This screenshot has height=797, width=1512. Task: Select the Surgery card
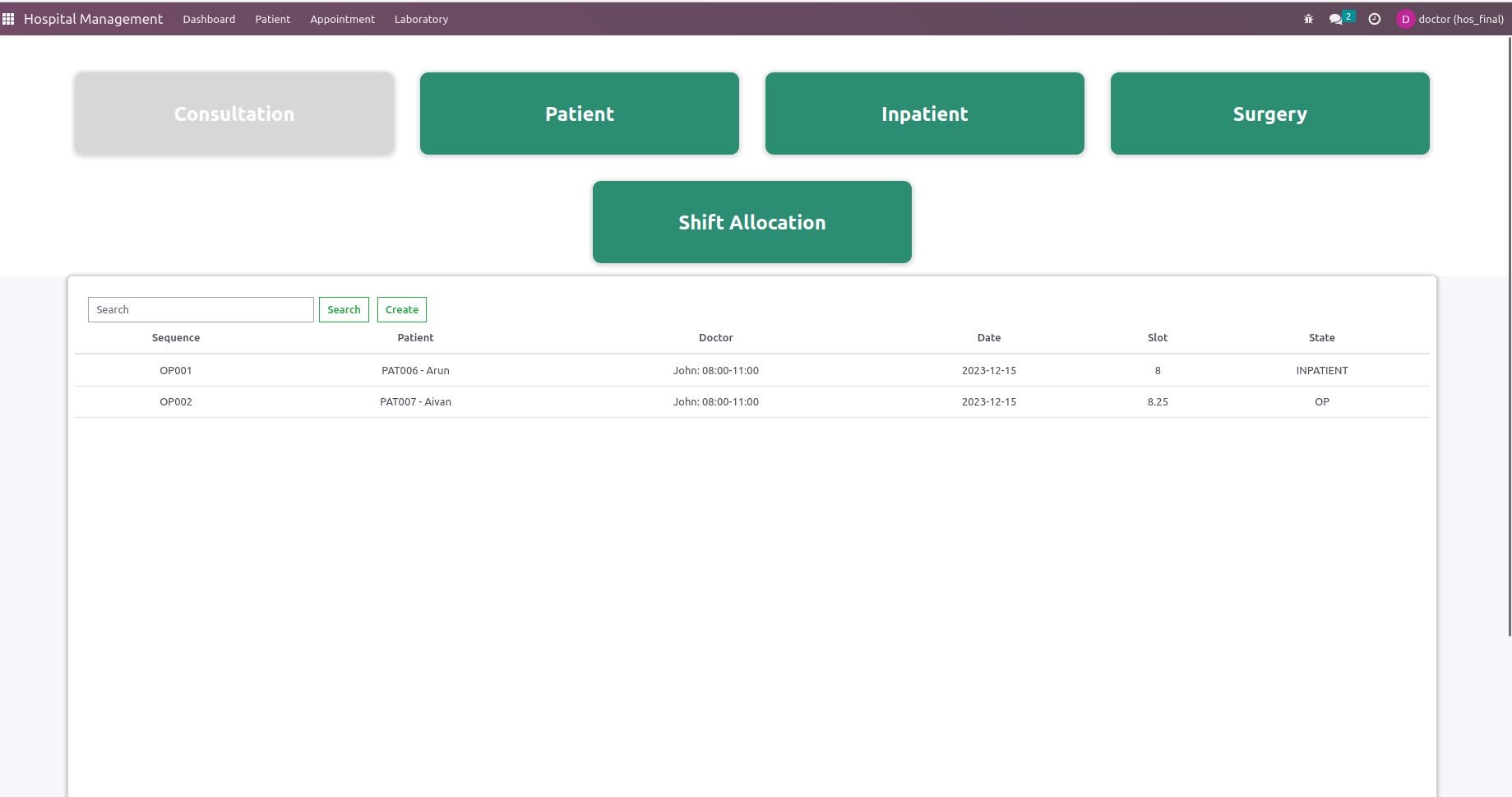[1270, 114]
